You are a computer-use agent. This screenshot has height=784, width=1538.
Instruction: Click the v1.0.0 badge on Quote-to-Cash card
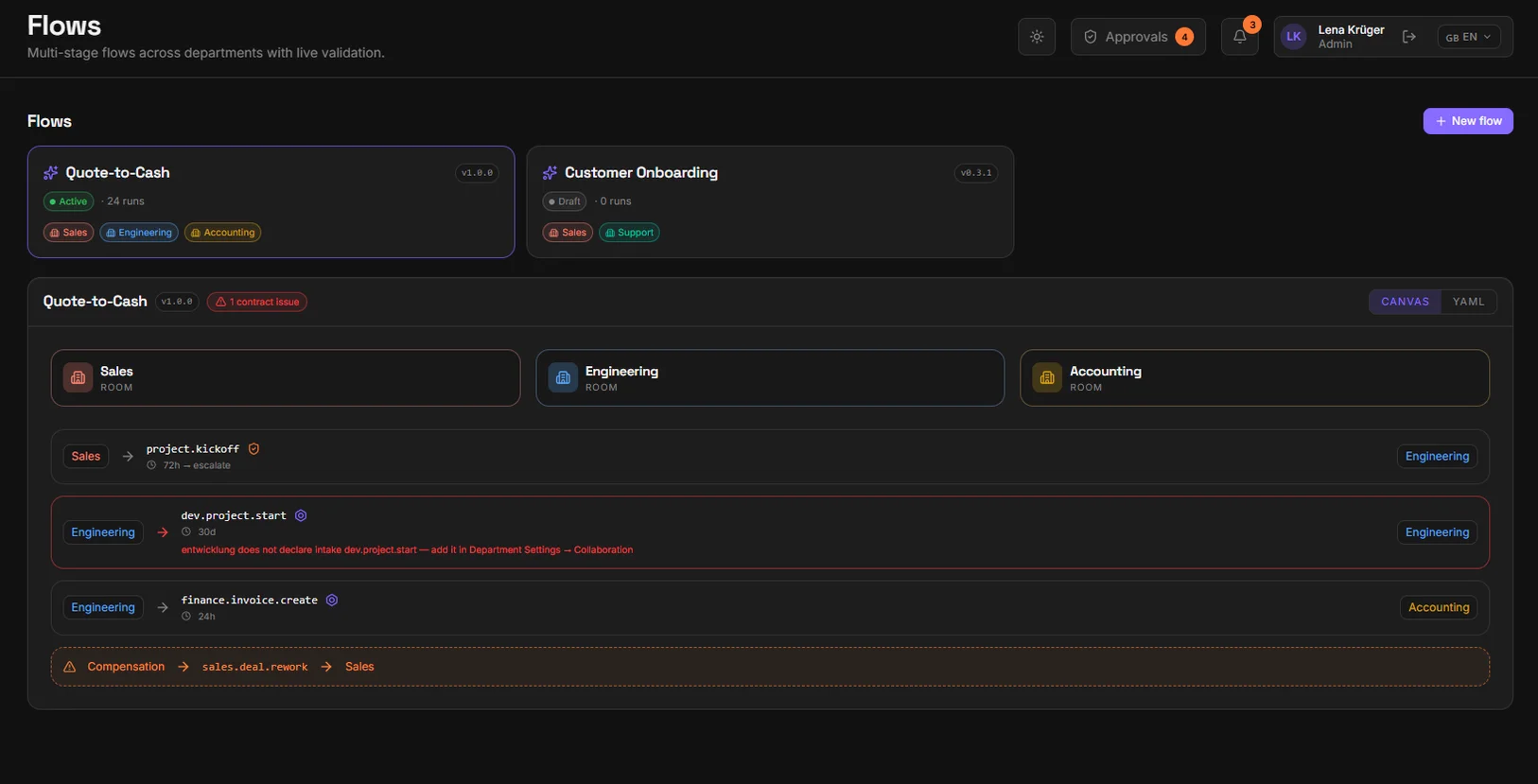click(x=477, y=173)
